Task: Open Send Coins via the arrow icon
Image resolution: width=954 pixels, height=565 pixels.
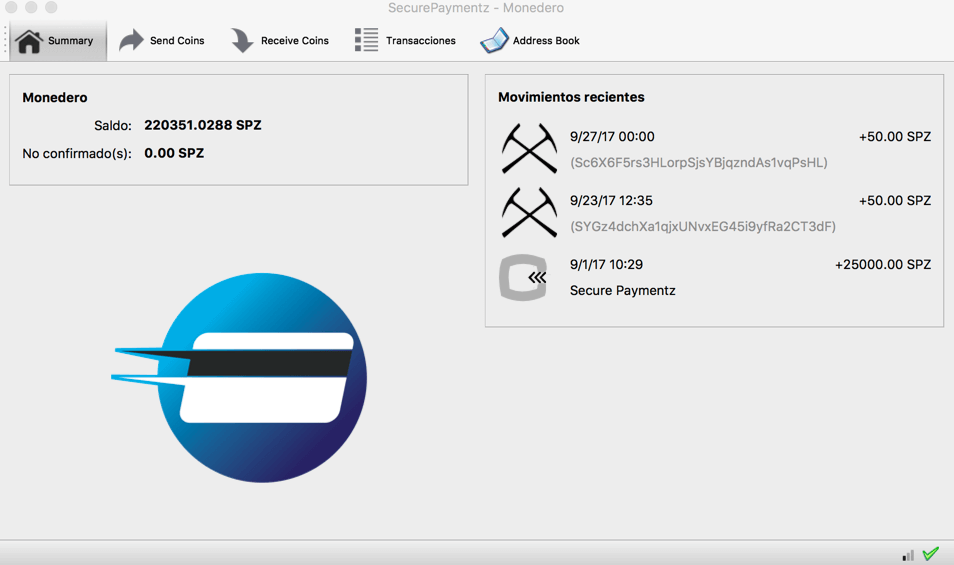Action: point(131,41)
